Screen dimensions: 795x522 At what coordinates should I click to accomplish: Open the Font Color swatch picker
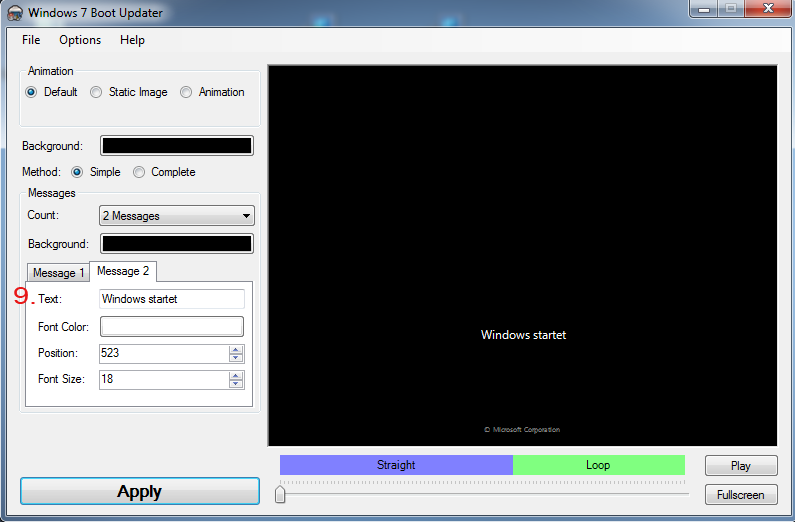(x=172, y=327)
